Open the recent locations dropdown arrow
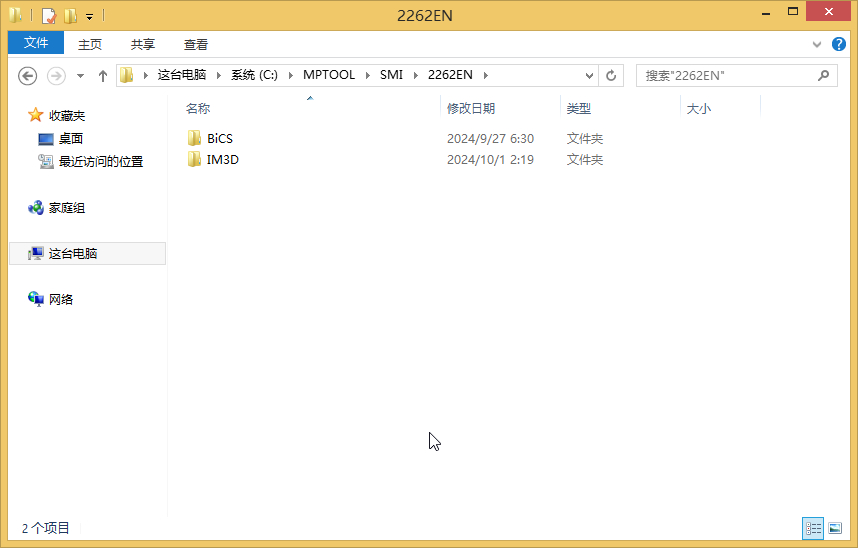Screen dimensions: 858x548 [x=79, y=76]
